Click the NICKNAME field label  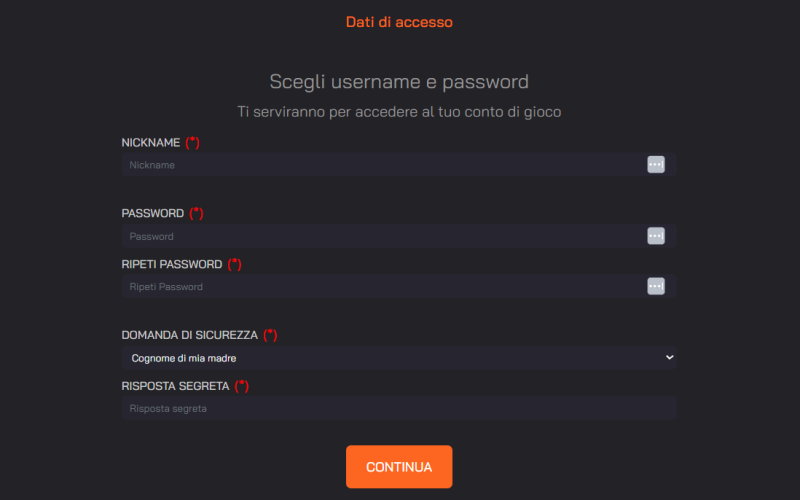(x=151, y=143)
